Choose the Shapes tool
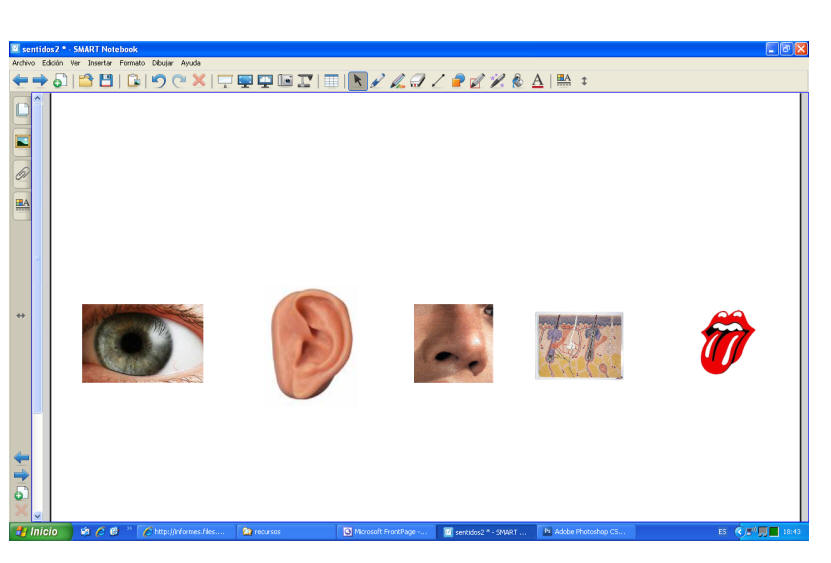 coord(457,81)
